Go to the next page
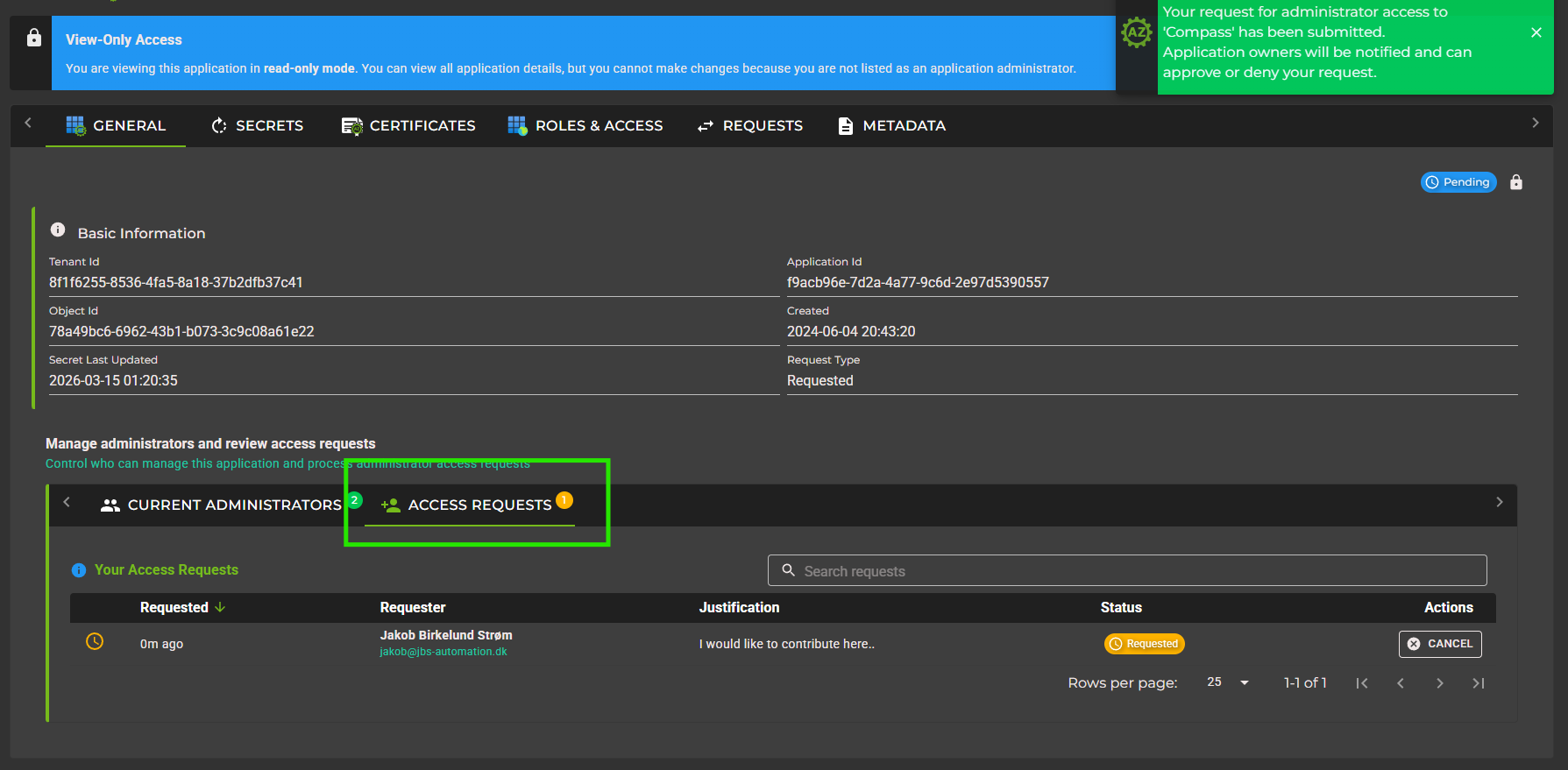Image resolution: width=1568 pixels, height=770 pixels. (x=1439, y=683)
